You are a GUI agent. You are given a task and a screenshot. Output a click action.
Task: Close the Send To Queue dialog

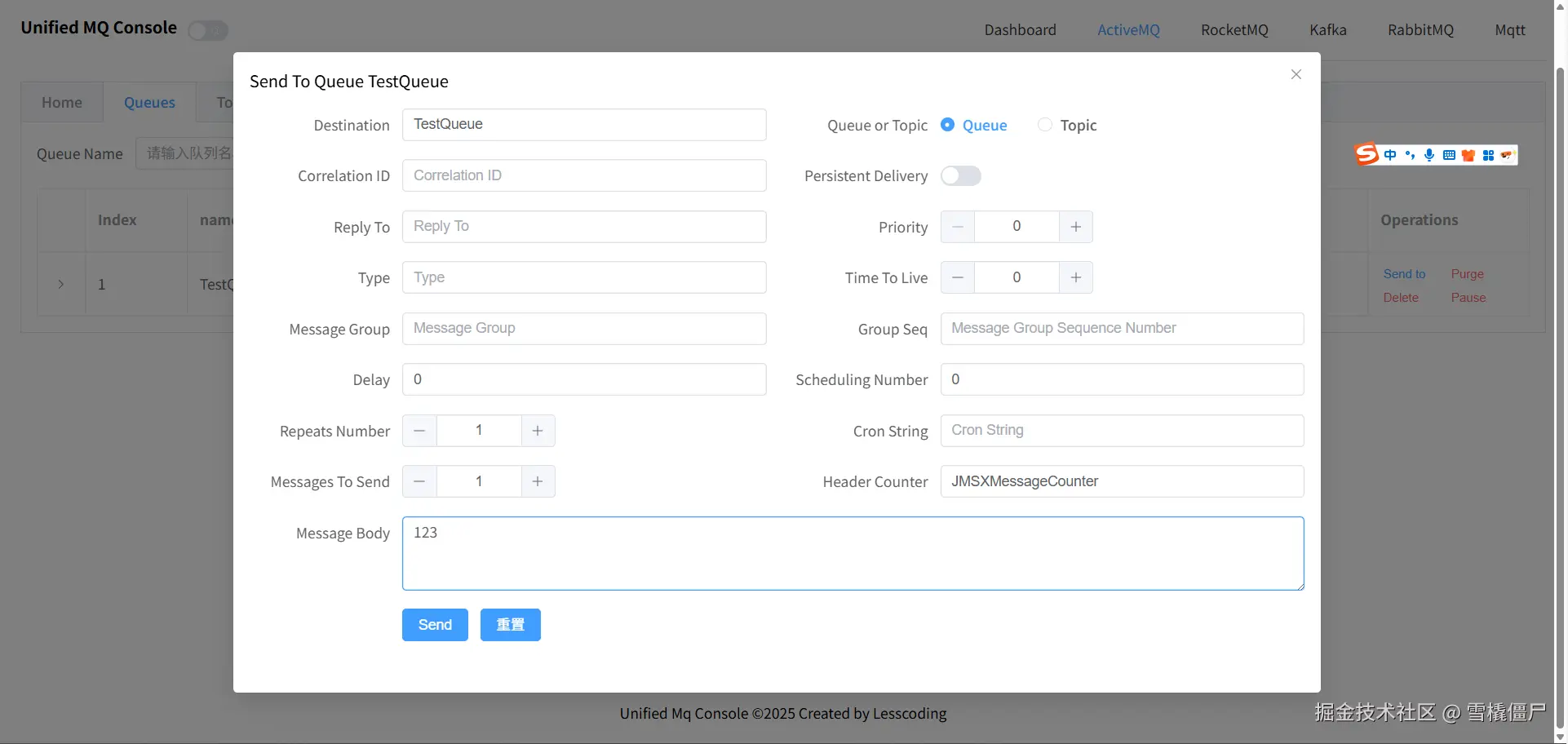[1296, 74]
